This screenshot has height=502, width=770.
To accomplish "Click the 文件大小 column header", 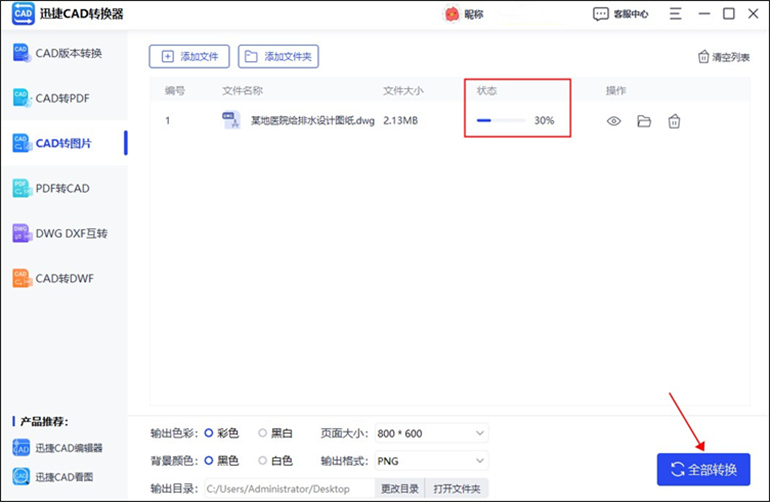I will pos(403,90).
